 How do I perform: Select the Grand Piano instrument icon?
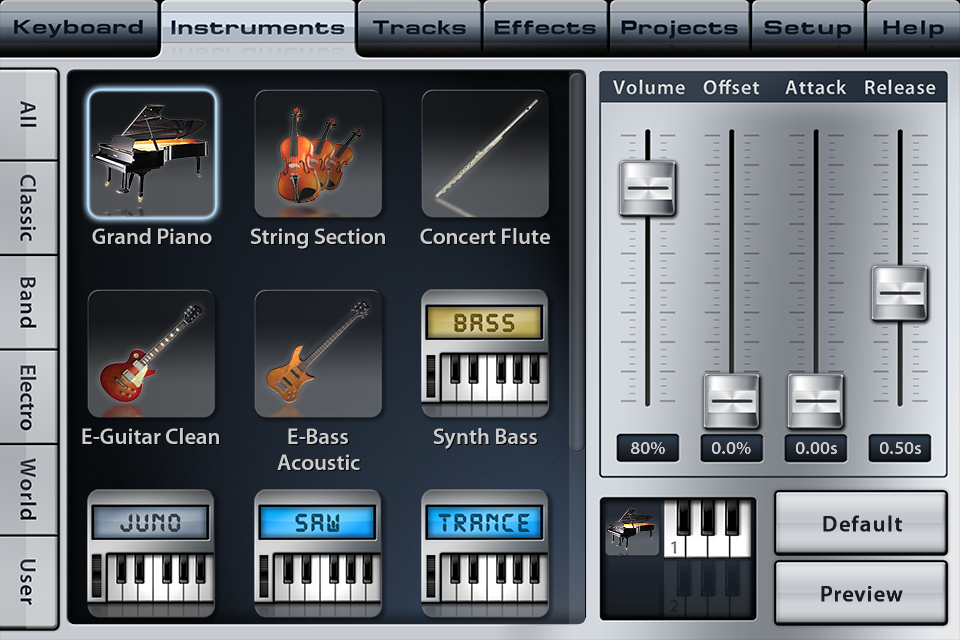[x=152, y=154]
